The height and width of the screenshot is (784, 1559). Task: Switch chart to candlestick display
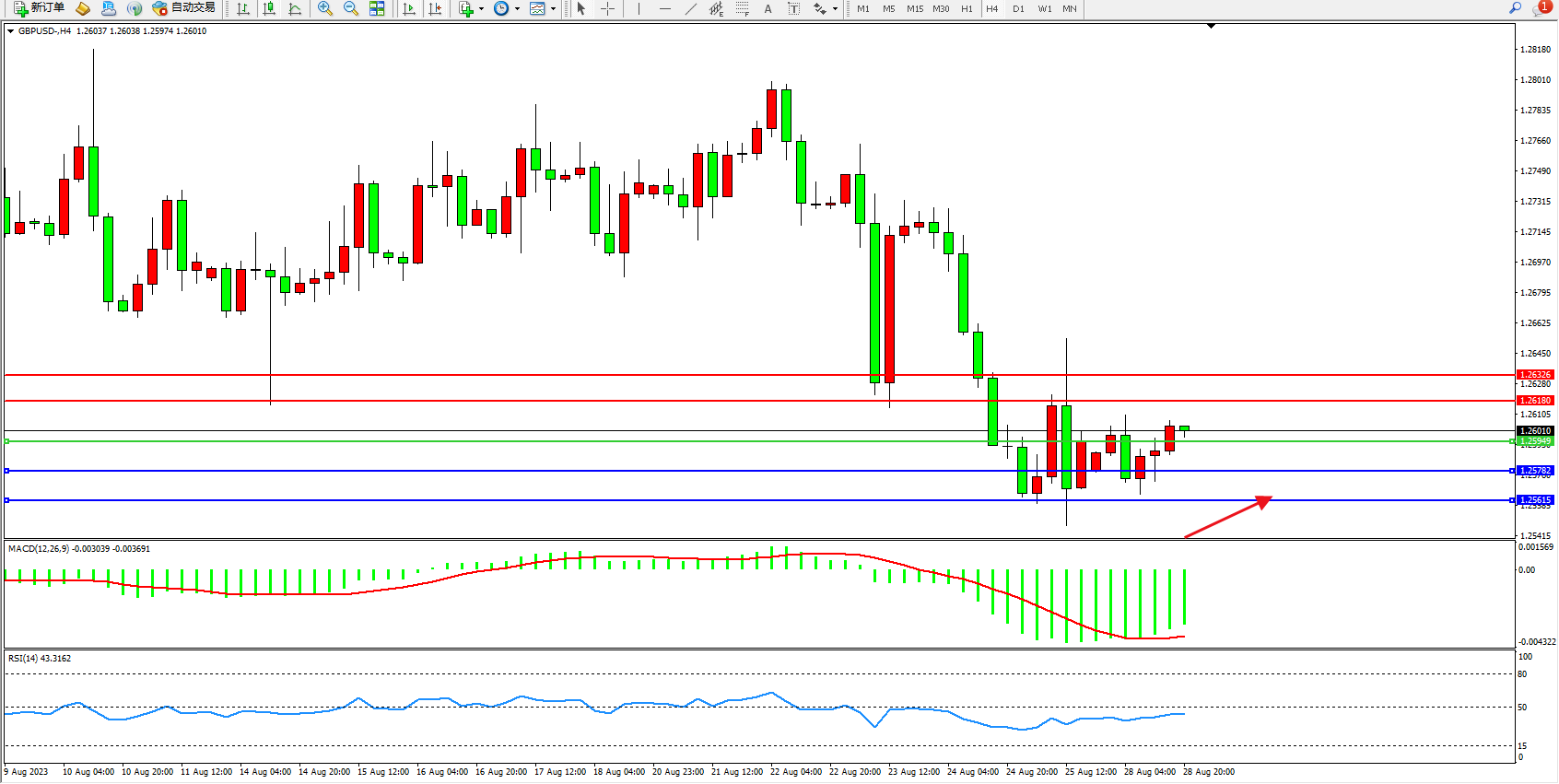click(x=269, y=8)
